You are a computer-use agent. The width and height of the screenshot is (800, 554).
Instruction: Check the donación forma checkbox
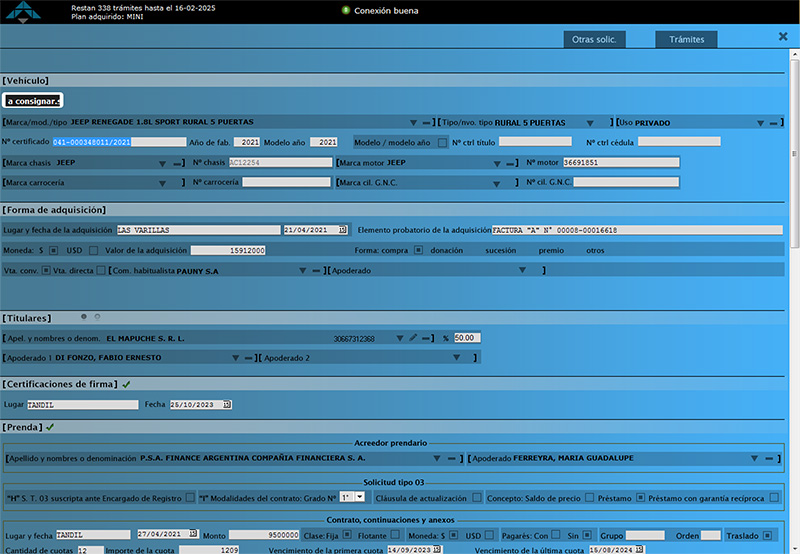(x=475, y=250)
